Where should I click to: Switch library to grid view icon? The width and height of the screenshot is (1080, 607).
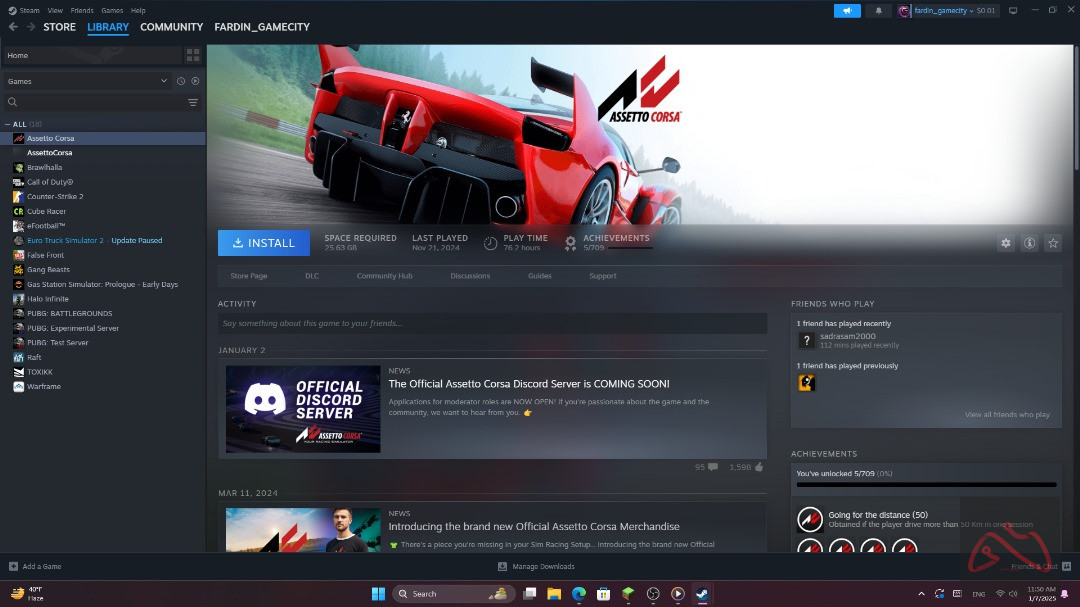pyautogui.click(x=193, y=55)
